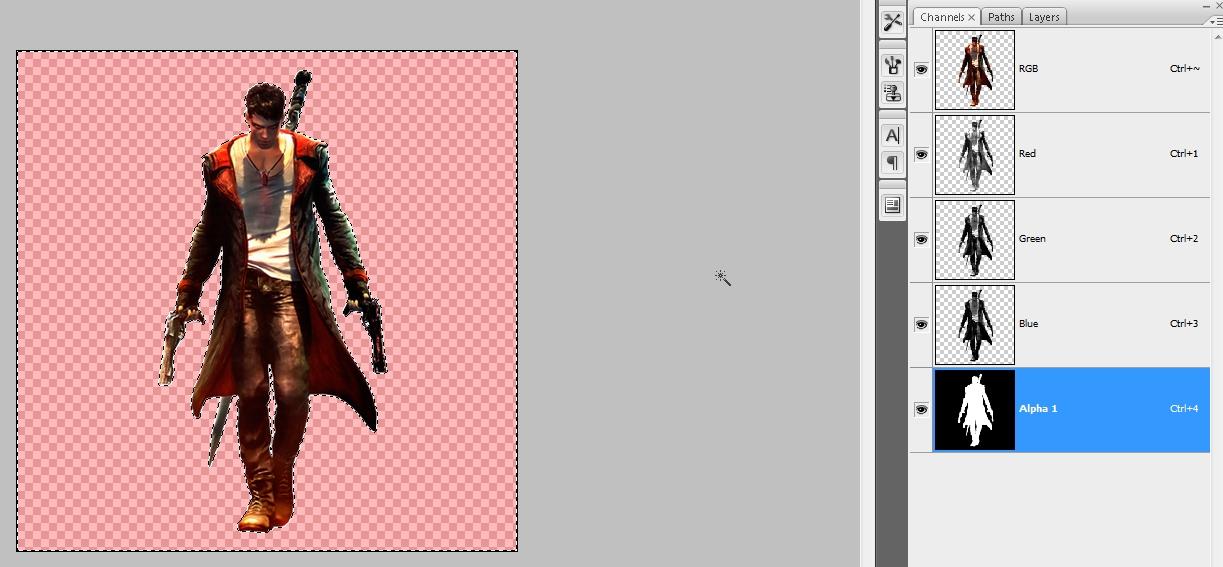The image size is (1223, 567).
Task: Click the Ctrl+4 shortcut label
Action: click(1184, 409)
